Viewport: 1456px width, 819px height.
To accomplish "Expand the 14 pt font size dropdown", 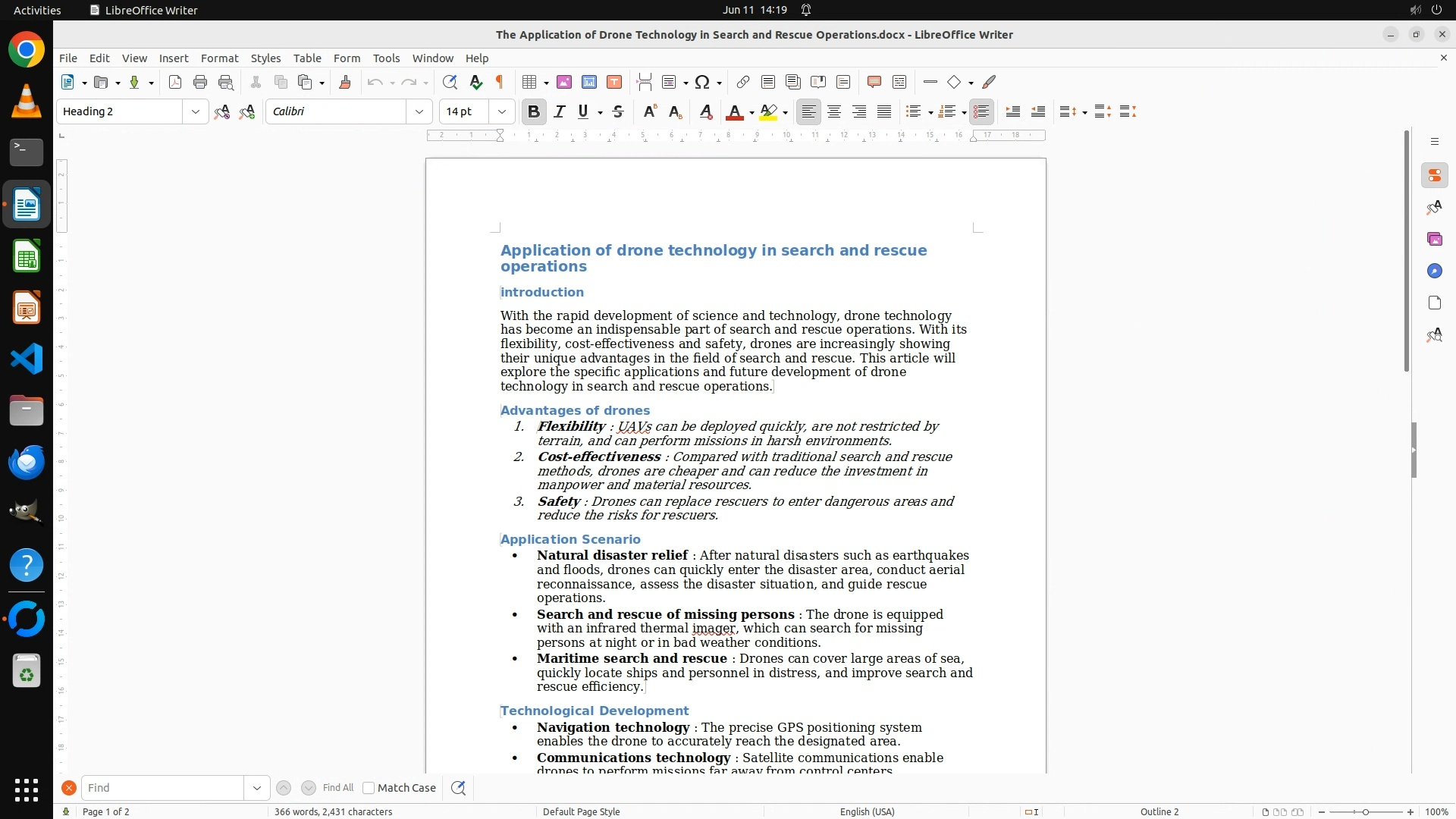I will click(501, 112).
